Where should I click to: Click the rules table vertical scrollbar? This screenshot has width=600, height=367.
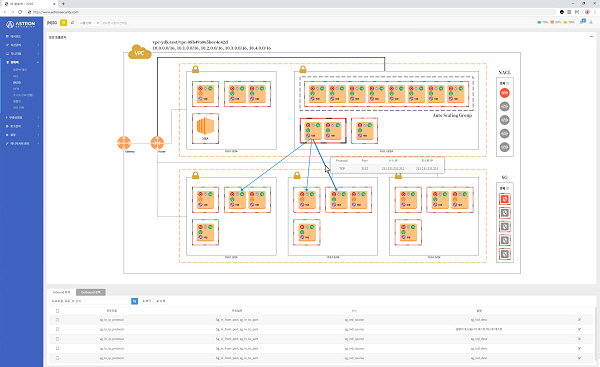point(595,335)
